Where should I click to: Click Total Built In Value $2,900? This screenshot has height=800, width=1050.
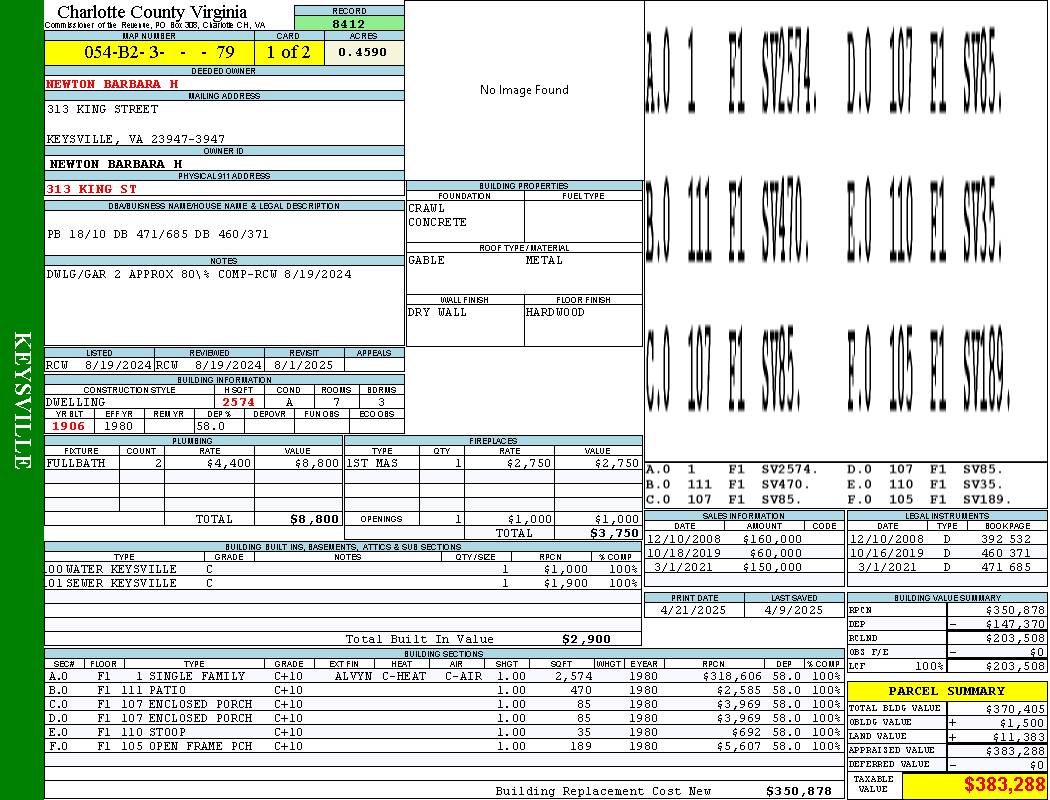point(586,639)
